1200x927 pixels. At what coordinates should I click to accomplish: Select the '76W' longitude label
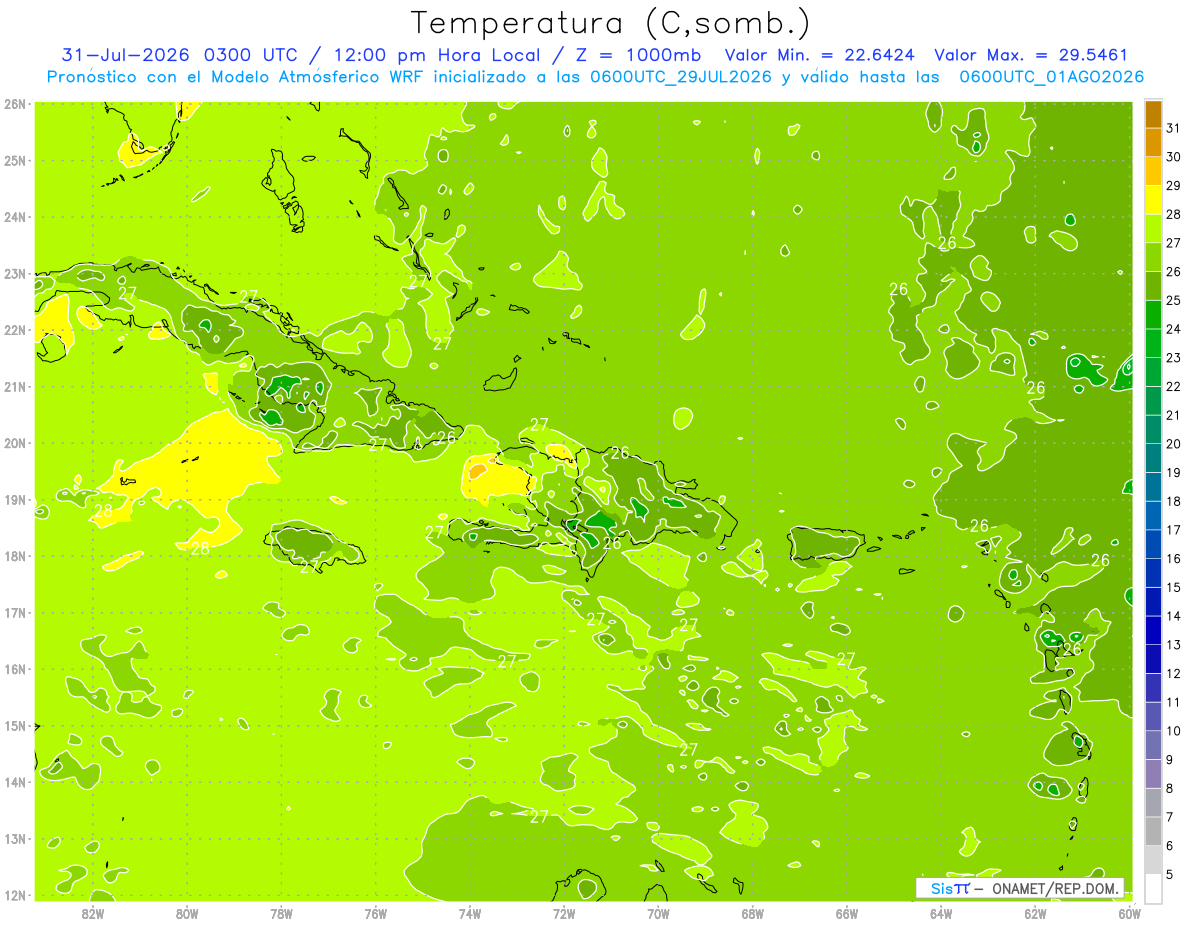(375, 913)
